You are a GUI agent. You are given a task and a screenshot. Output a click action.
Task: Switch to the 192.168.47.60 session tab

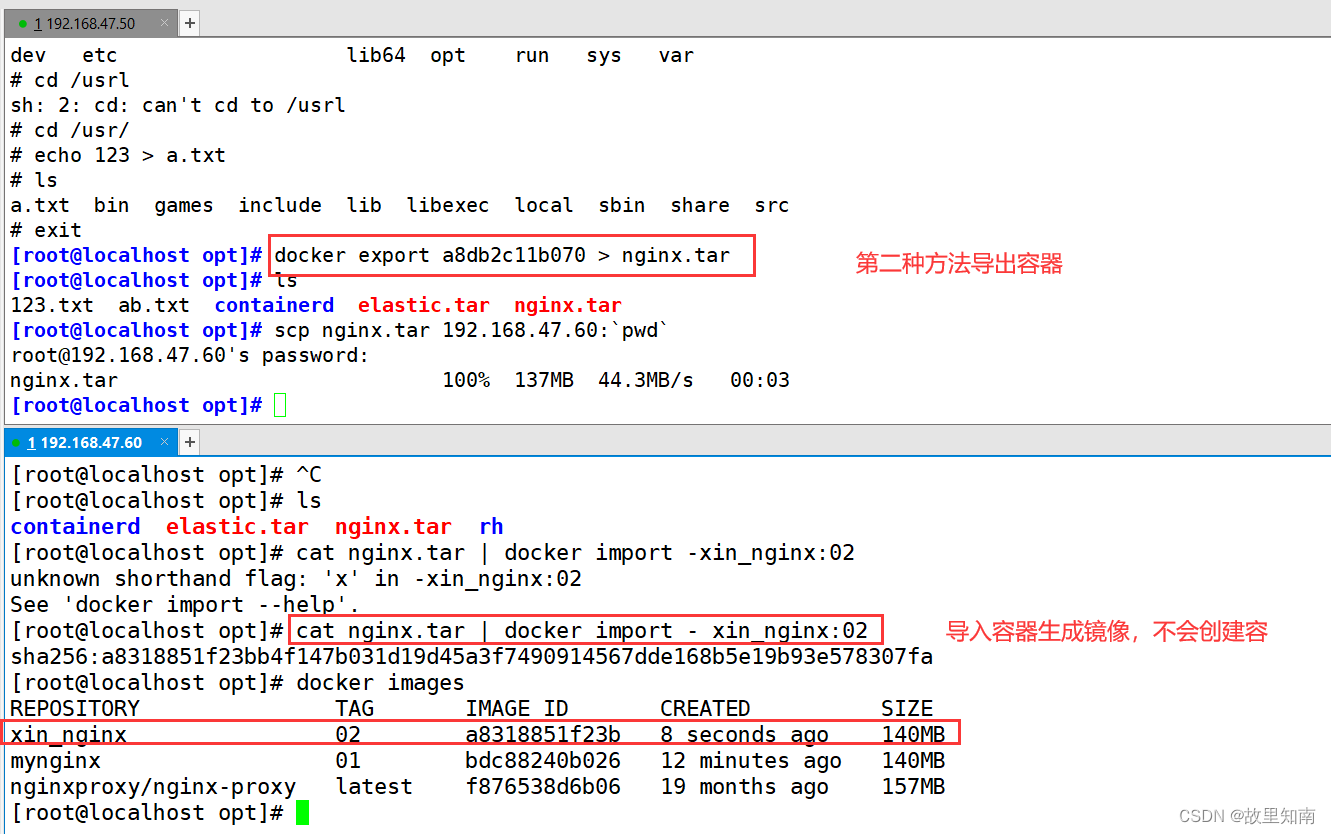[92, 441]
